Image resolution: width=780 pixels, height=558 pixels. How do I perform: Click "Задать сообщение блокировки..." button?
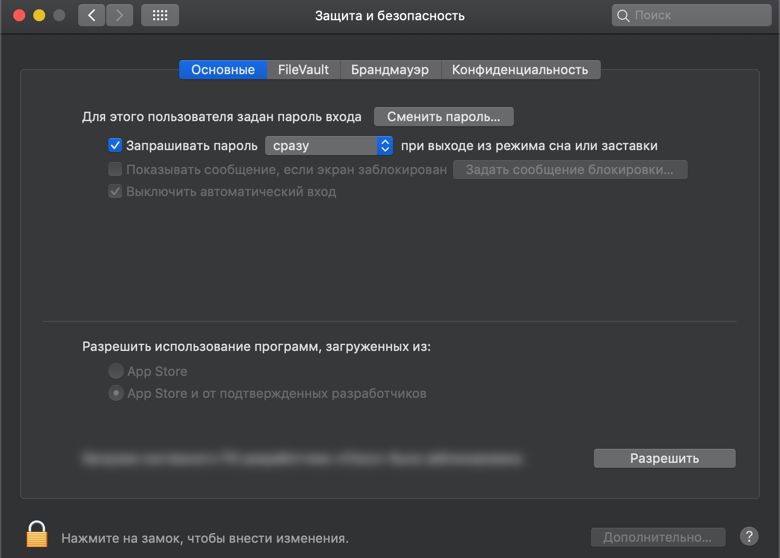[570, 170]
